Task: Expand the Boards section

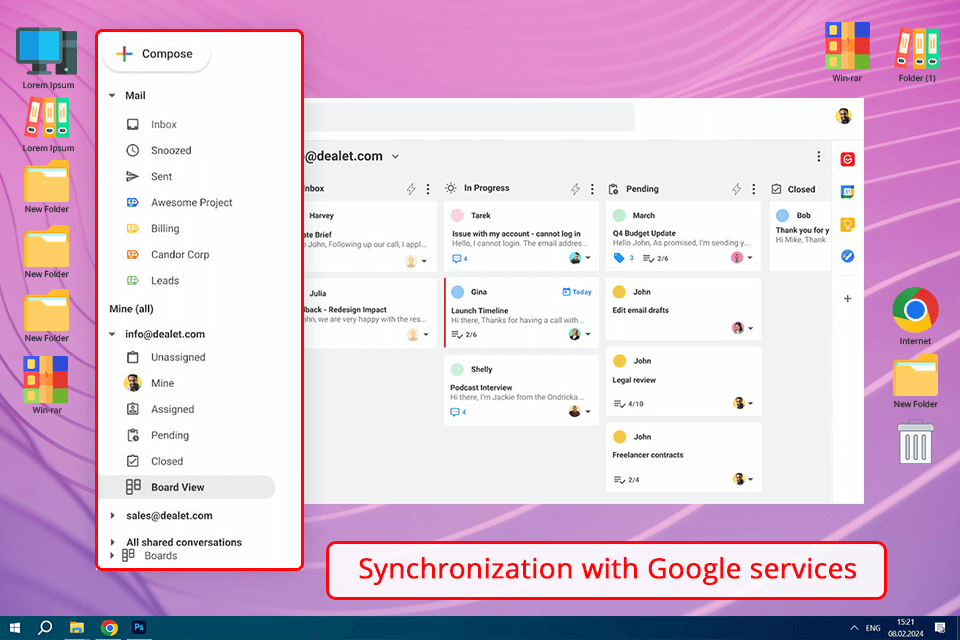Action: coord(112,555)
